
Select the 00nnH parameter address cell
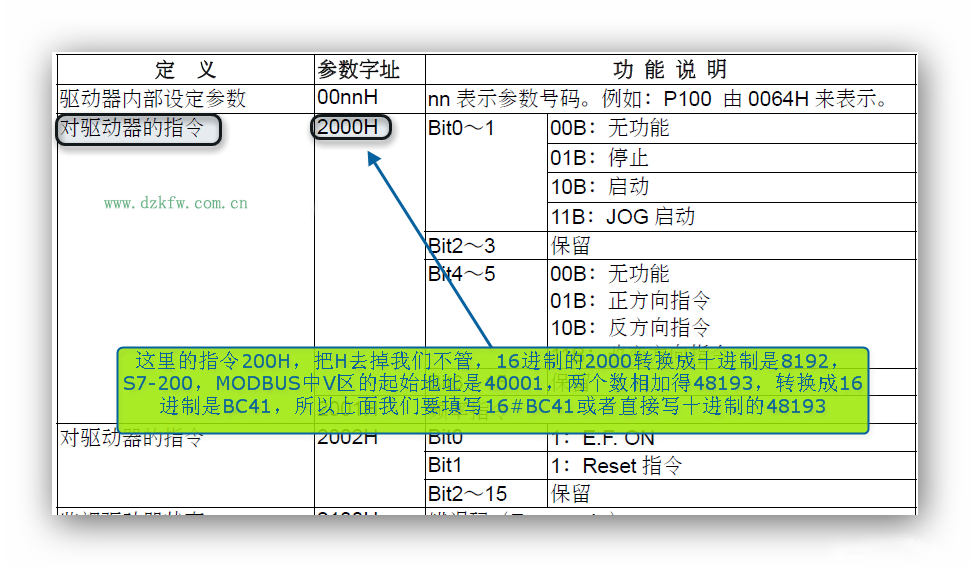[347, 99]
